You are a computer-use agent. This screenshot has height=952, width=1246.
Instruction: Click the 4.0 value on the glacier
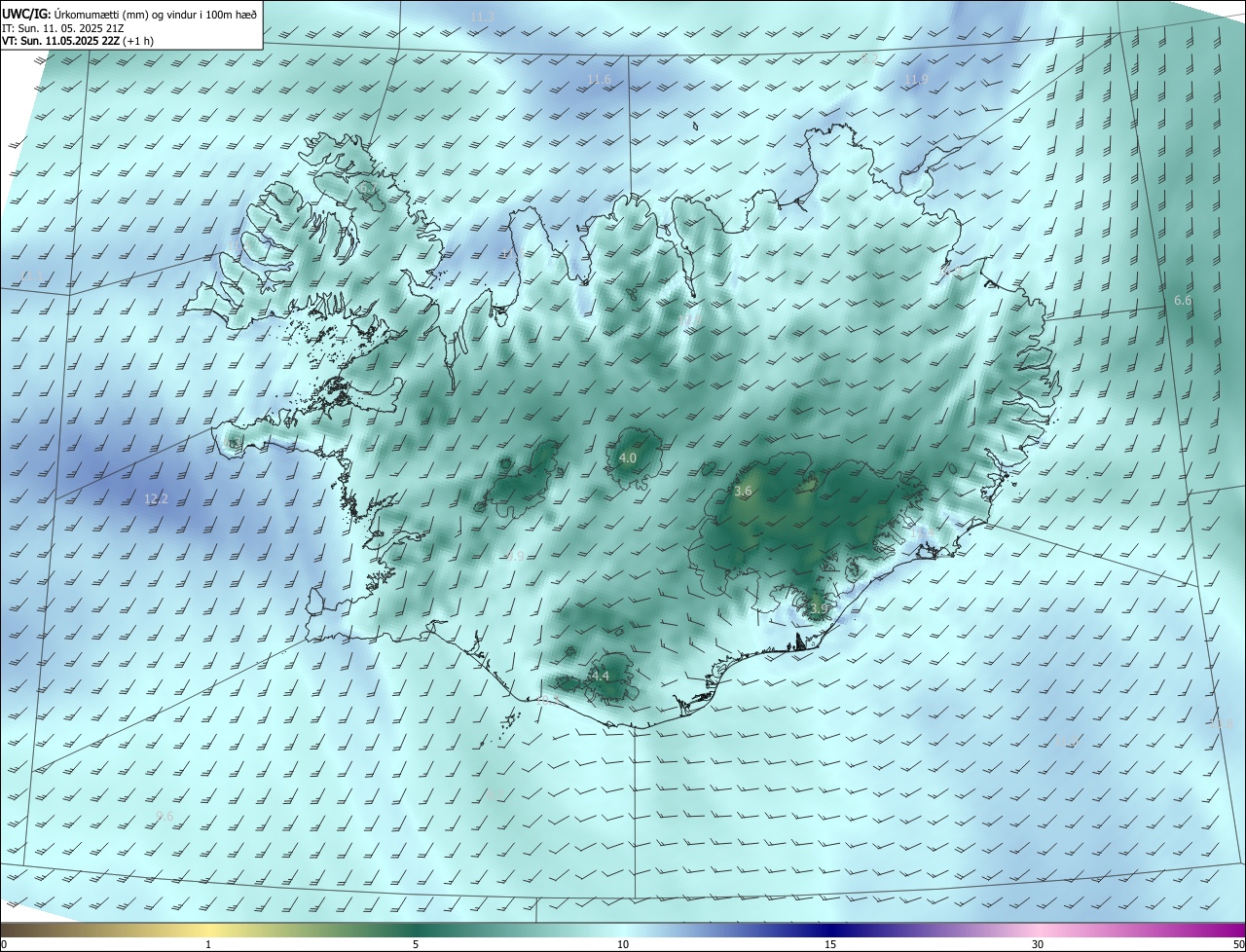pyautogui.click(x=628, y=458)
